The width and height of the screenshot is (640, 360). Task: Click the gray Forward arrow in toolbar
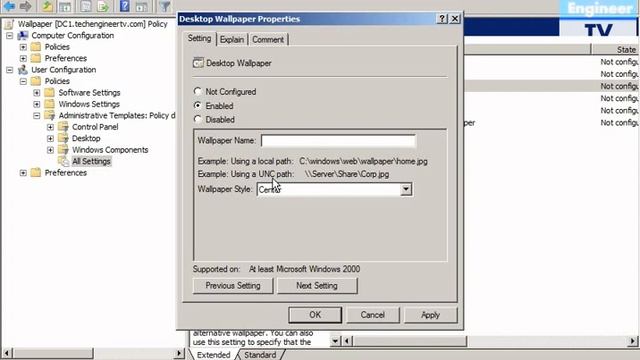coord(25,6)
